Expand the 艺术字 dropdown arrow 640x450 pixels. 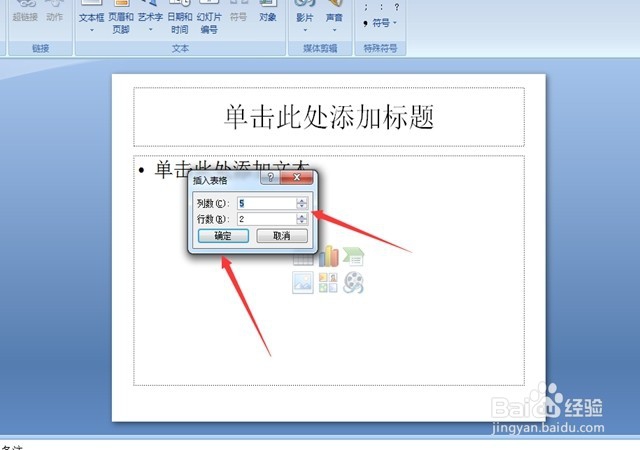(x=150, y=29)
